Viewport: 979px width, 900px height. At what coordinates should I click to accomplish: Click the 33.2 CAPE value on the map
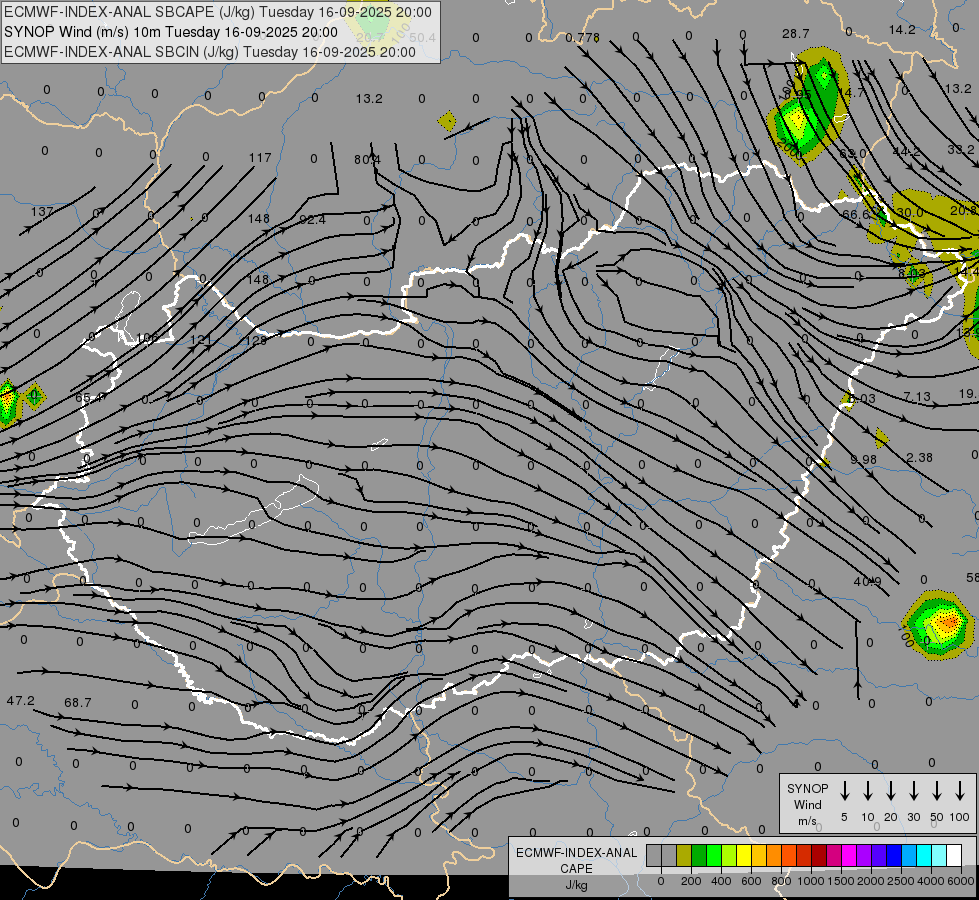click(x=960, y=149)
